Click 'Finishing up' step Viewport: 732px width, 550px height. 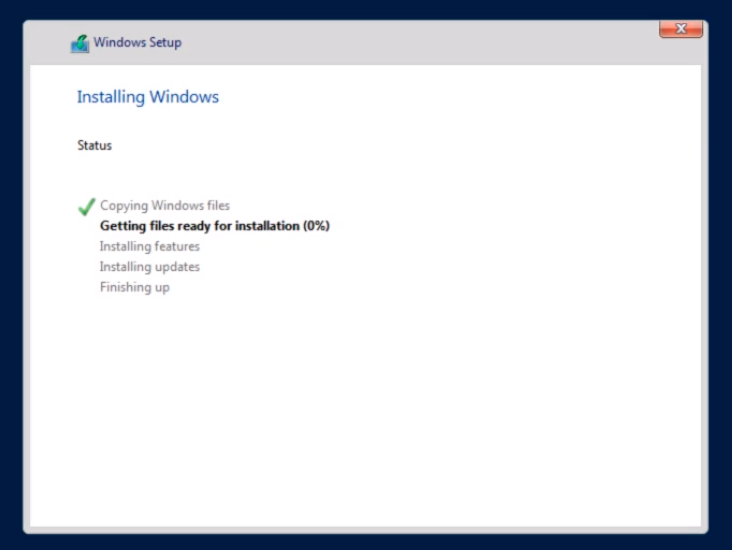[134, 287]
